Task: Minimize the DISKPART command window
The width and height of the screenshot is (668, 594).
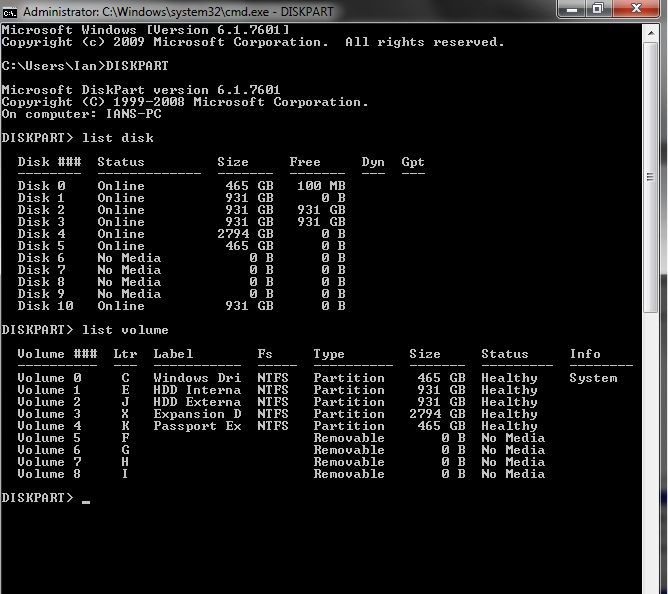Action: click(x=572, y=9)
